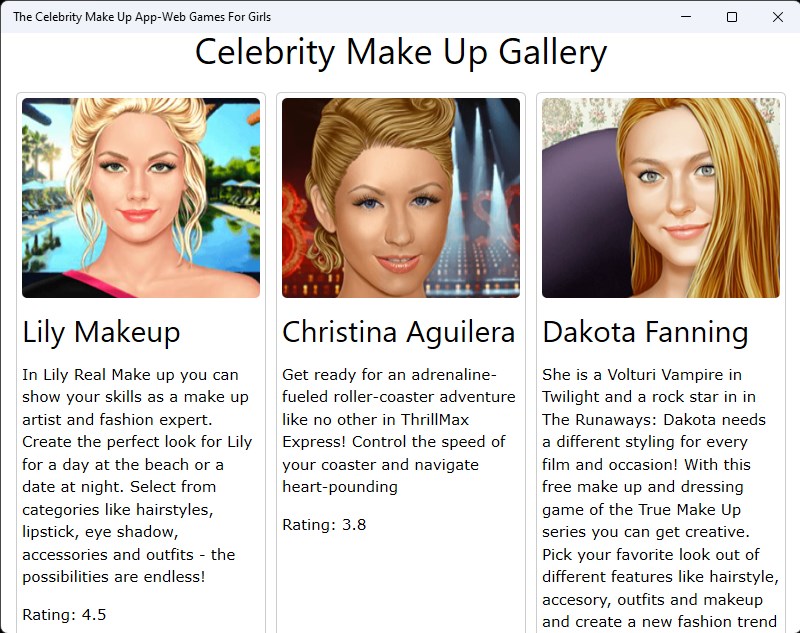Click the Lily Makeup card title
The width and height of the screenshot is (800, 633).
pyautogui.click(x=101, y=332)
